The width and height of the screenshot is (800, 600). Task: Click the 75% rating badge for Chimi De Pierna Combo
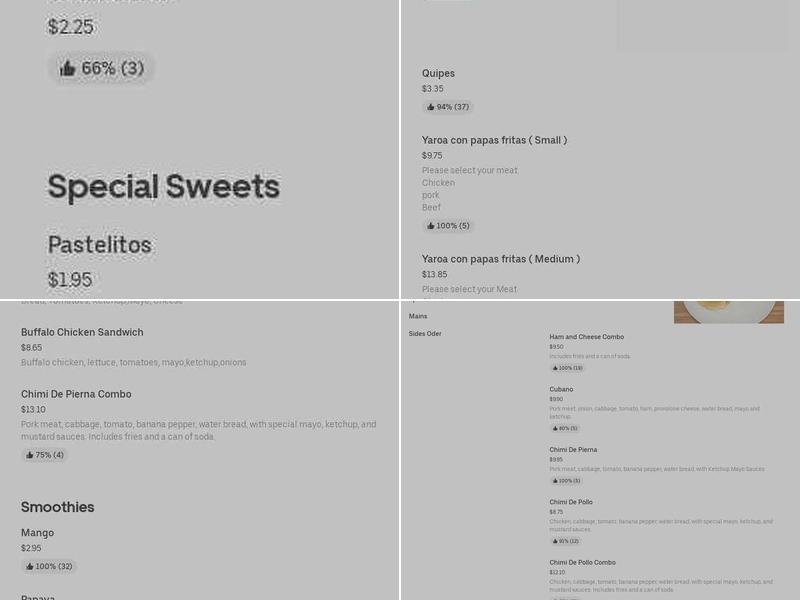(x=44, y=454)
